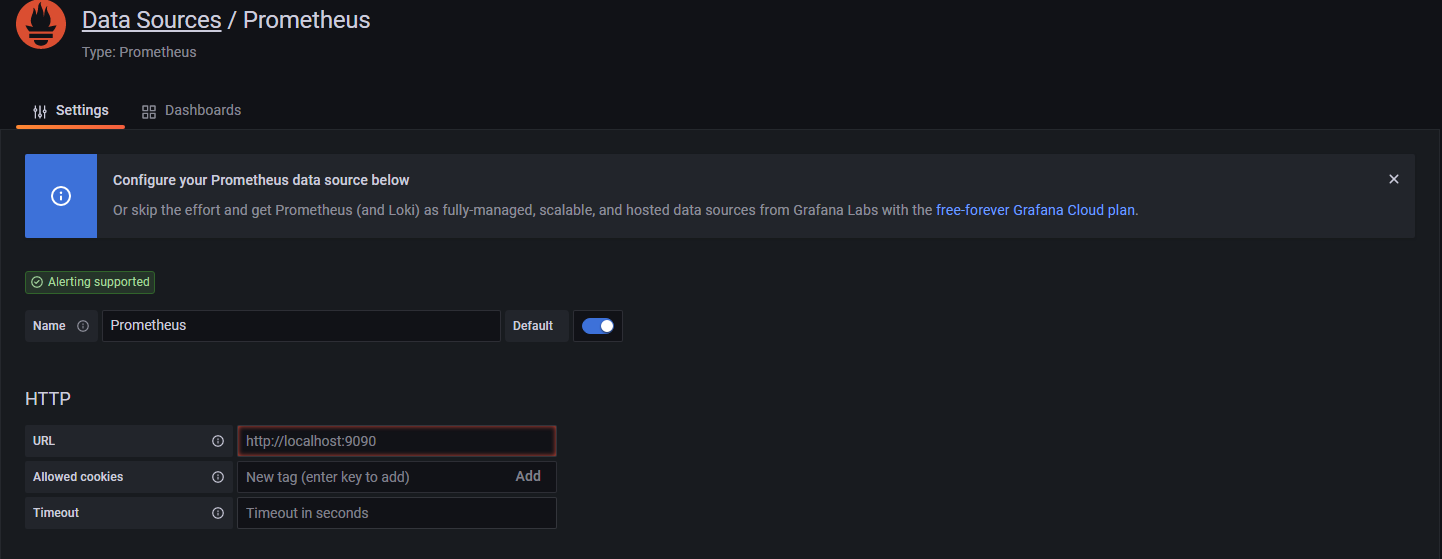
Task: Toggle the Default data source switch
Action: click(x=598, y=326)
